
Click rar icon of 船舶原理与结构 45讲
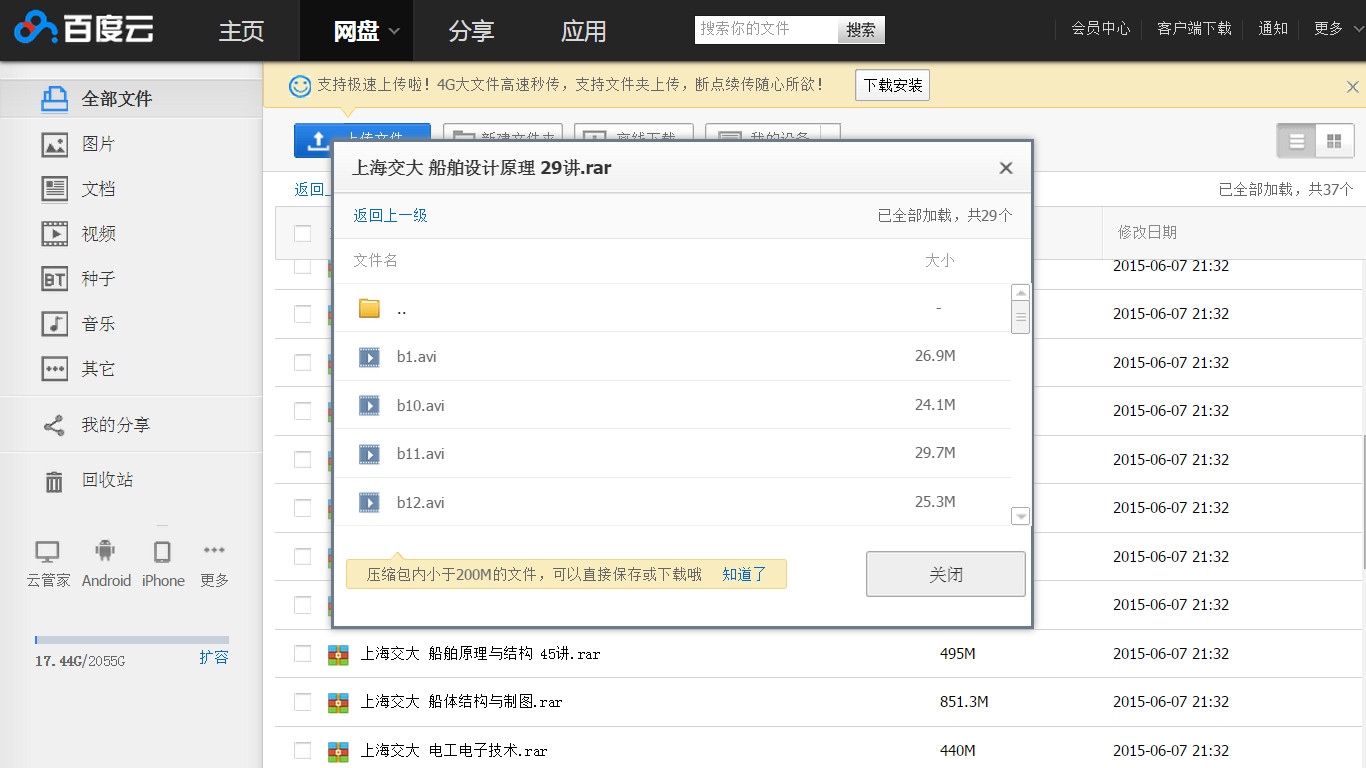click(x=339, y=654)
